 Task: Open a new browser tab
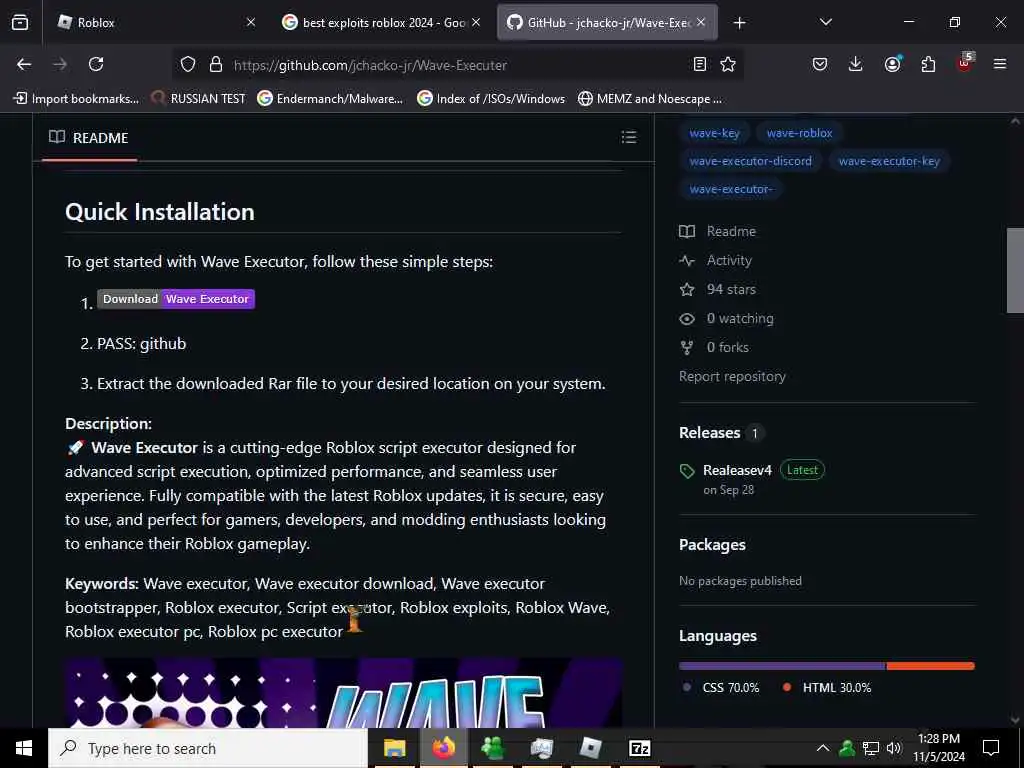point(739,23)
